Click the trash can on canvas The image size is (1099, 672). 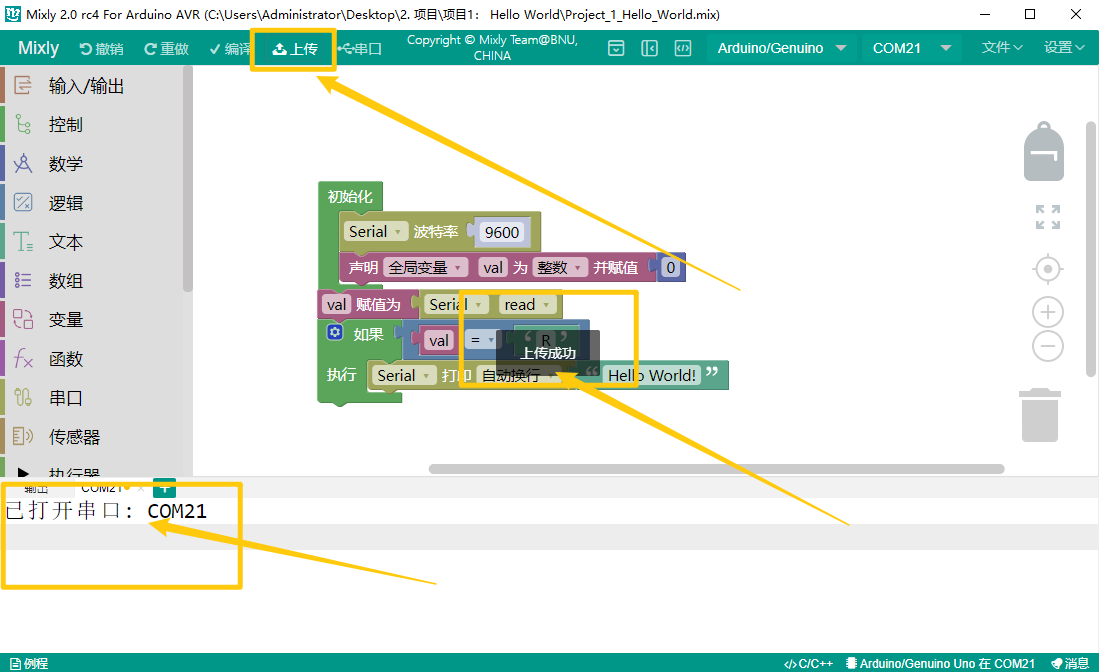pos(1040,415)
